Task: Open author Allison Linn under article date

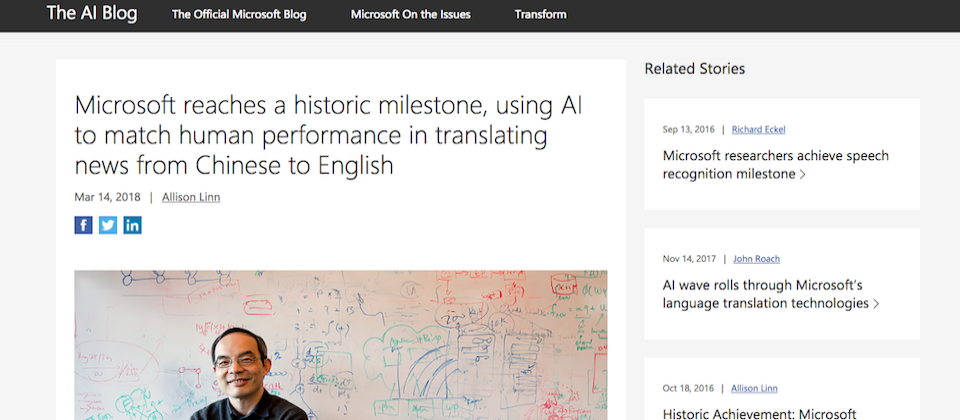Action: pyautogui.click(x=191, y=197)
